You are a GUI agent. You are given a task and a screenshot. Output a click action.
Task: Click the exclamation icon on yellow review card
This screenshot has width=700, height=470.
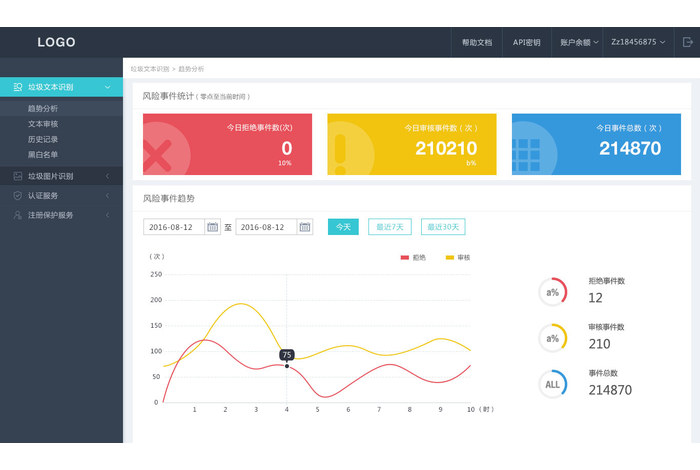click(340, 153)
